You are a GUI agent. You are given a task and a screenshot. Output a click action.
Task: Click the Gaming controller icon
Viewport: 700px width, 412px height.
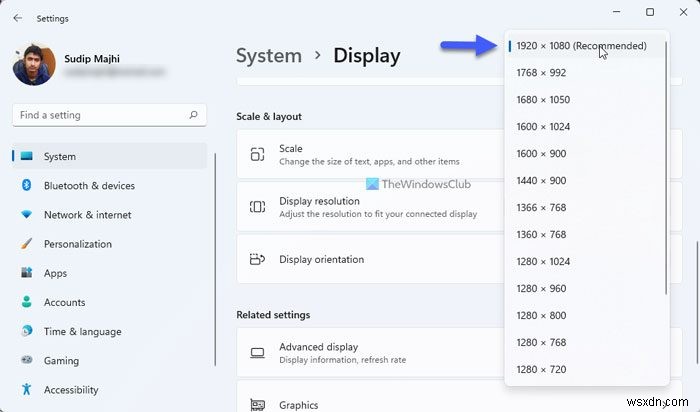26,361
